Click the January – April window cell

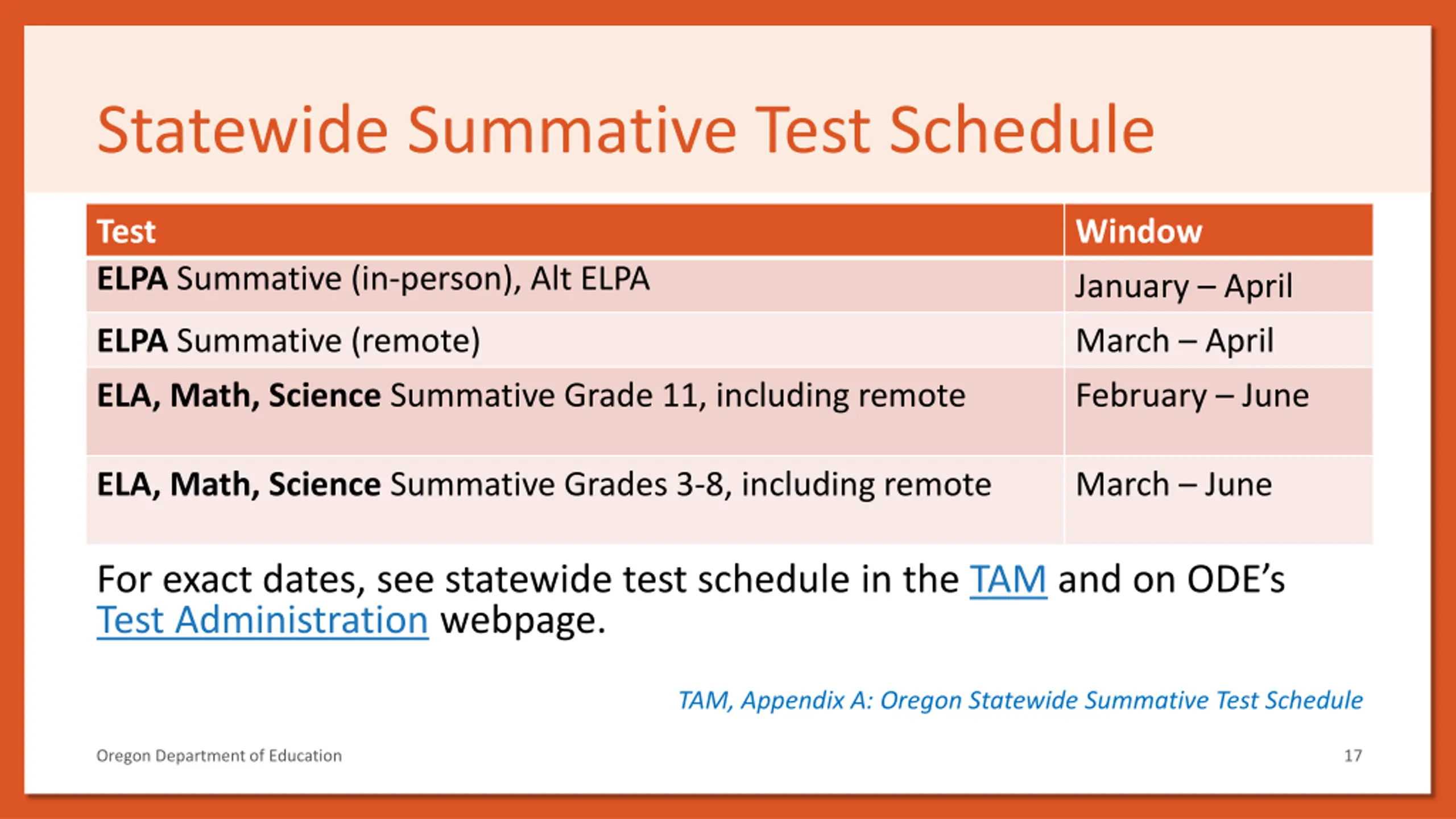point(1219,286)
